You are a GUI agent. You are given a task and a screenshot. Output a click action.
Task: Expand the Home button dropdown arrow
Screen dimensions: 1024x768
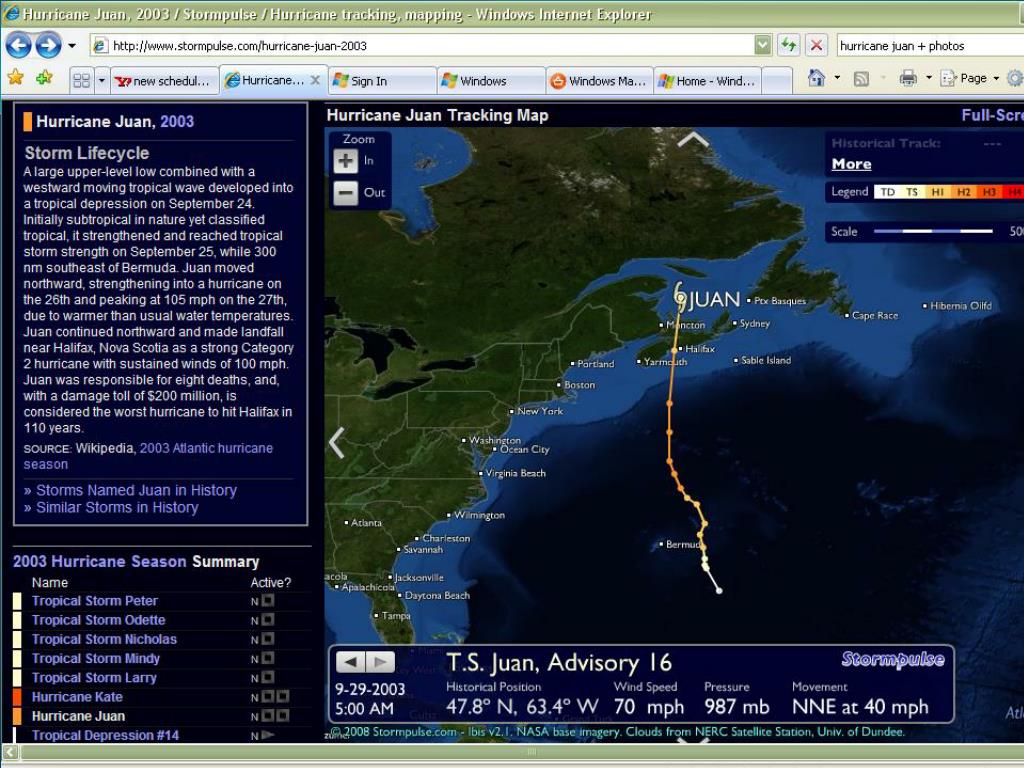pyautogui.click(x=837, y=78)
